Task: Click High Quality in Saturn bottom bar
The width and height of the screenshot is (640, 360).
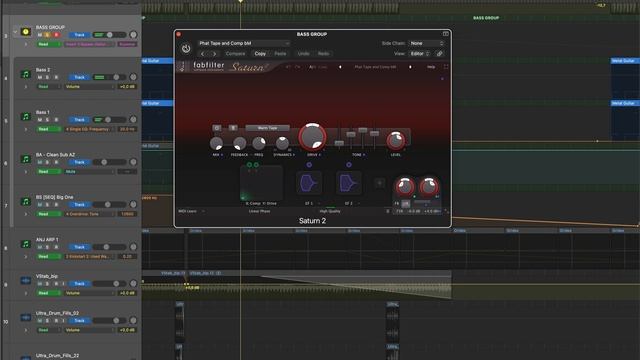Action: 330,211
